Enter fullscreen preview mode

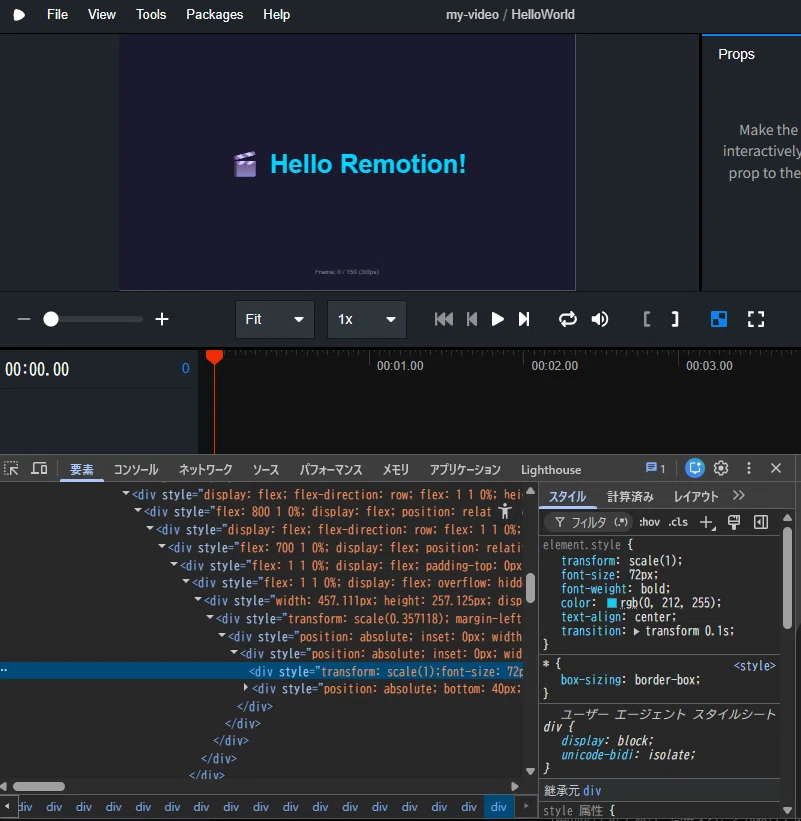coord(755,319)
